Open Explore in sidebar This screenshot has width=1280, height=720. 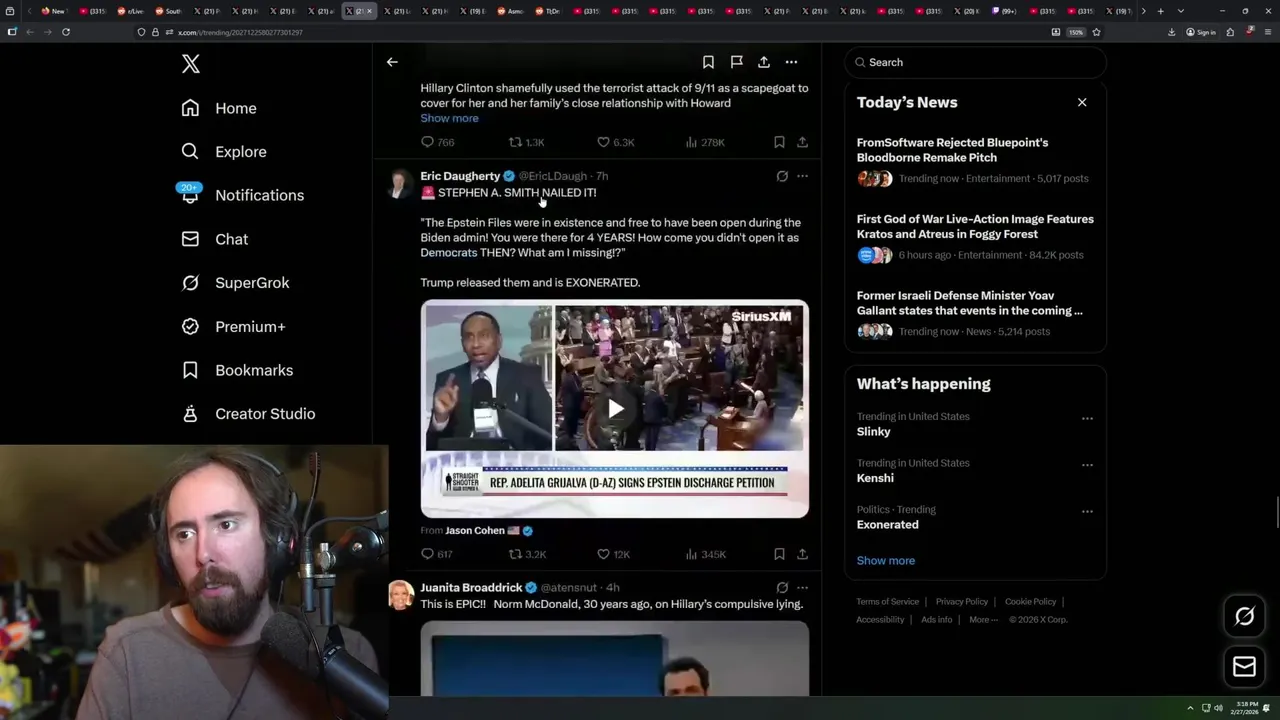[x=224, y=152]
